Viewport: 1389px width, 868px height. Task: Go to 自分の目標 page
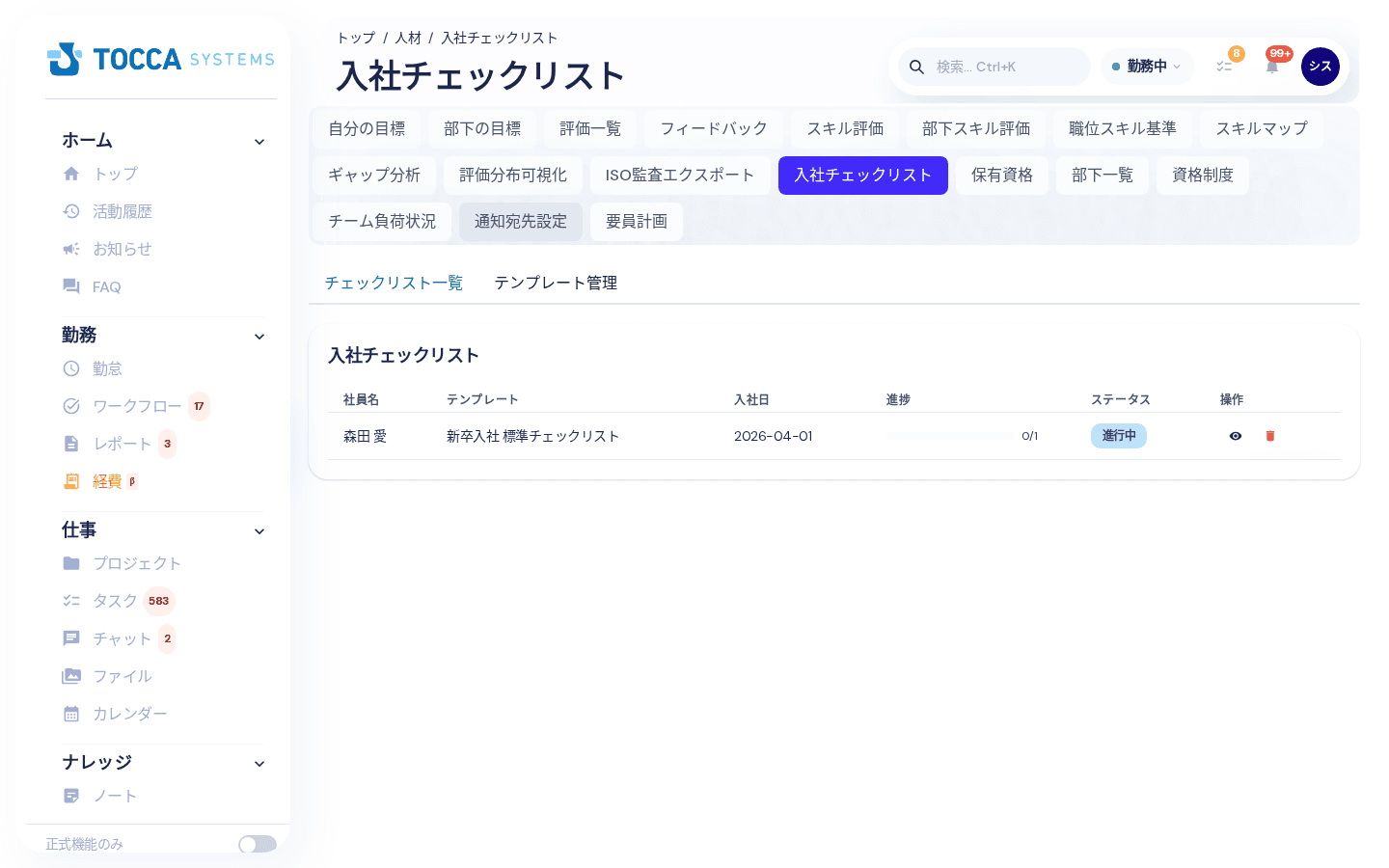367,129
